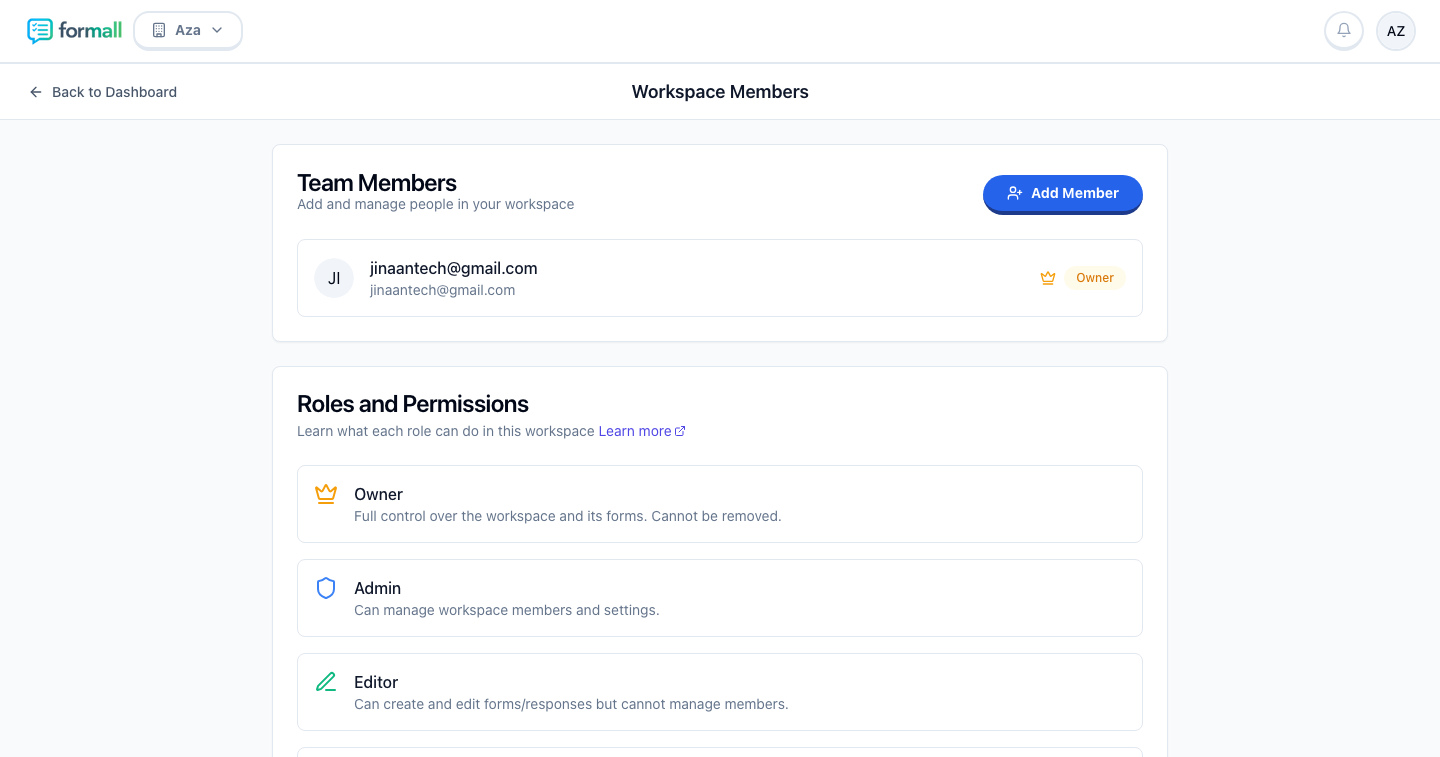Click the Admin role description text
Viewport: 1440px width, 757px height.
pyautogui.click(x=507, y=611)
